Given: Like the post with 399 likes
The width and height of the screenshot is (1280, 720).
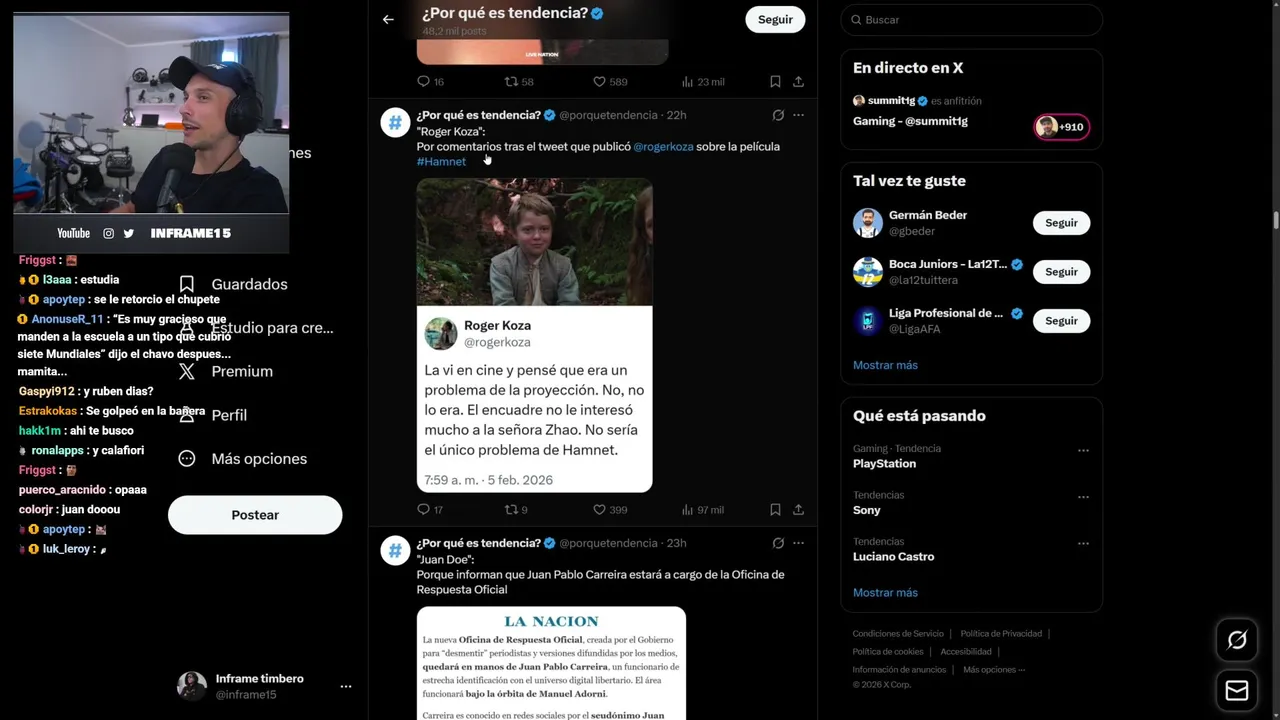Looking at the screenshot, I should (610, 510).
